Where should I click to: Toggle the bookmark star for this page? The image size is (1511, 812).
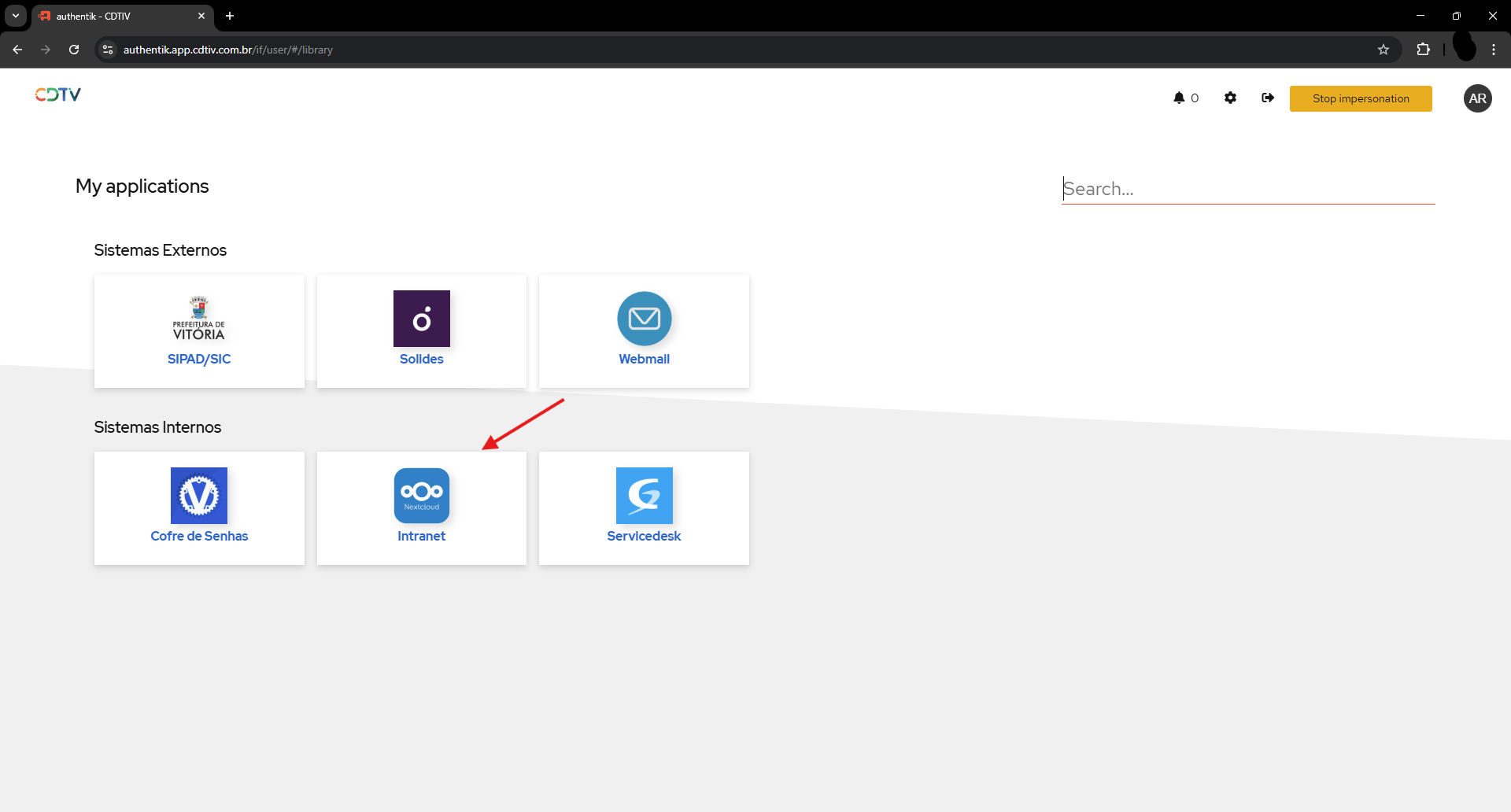click(x=1384, y=49)
